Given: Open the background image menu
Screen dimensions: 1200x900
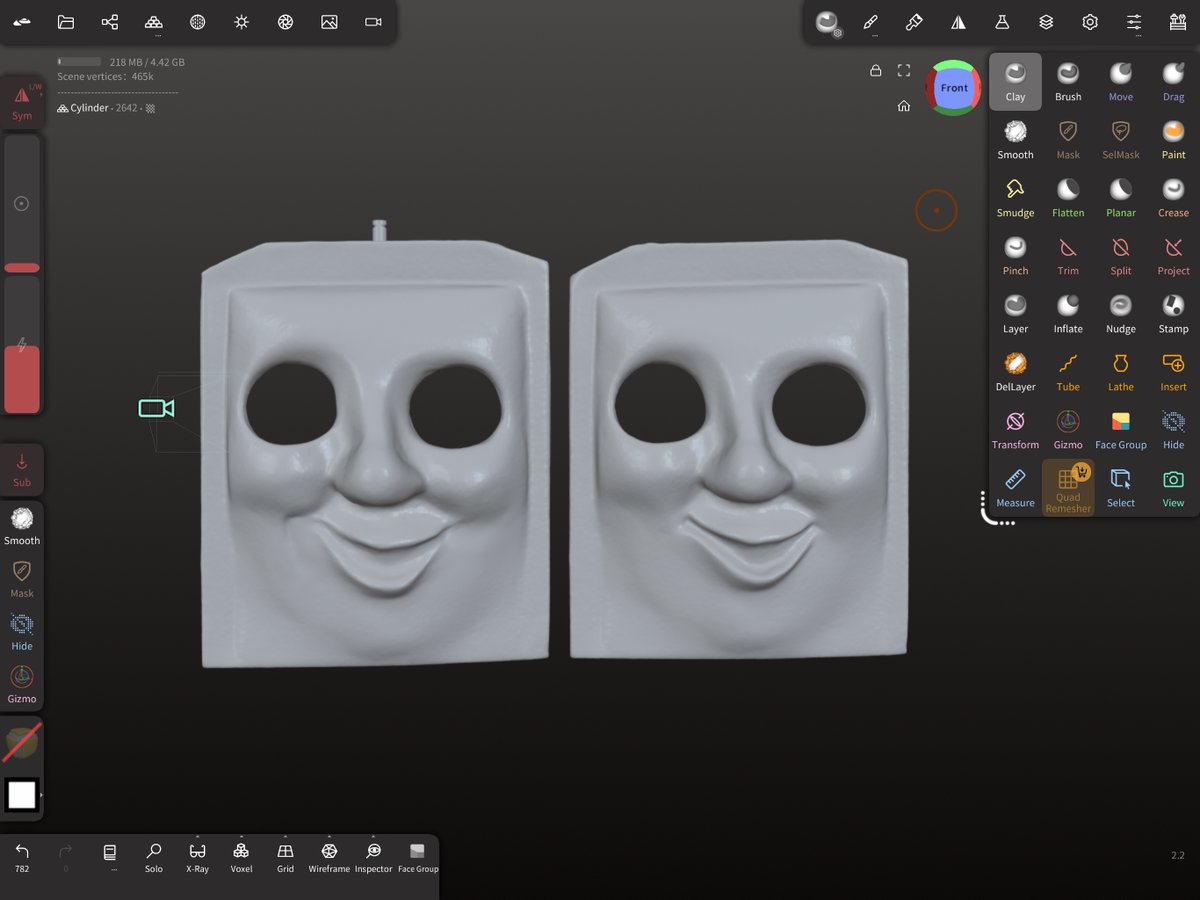Looking at the screenshot, I should coord(329,22).
